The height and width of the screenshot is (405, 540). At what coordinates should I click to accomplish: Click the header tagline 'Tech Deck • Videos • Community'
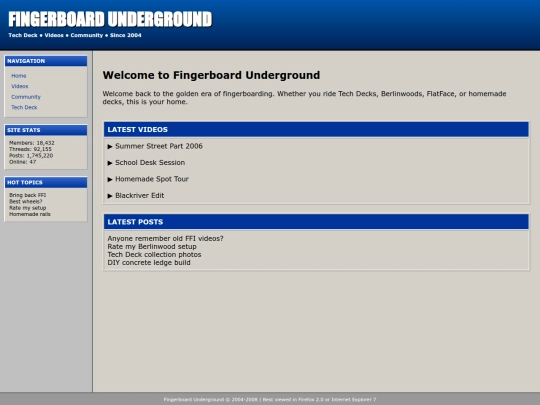[x=55, y=35]
